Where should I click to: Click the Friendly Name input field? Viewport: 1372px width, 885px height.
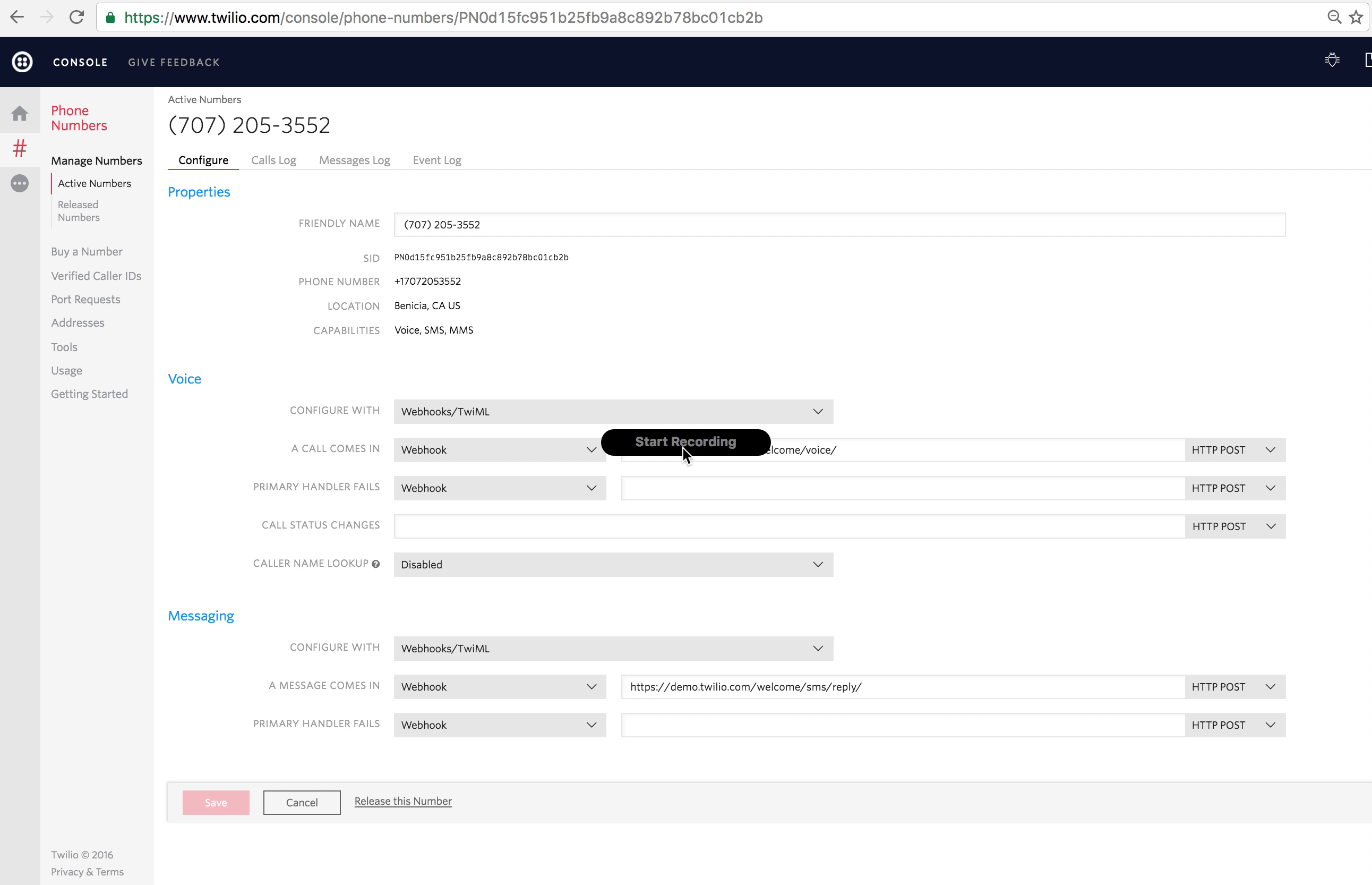pyautogui.click(x=838, y=225)
